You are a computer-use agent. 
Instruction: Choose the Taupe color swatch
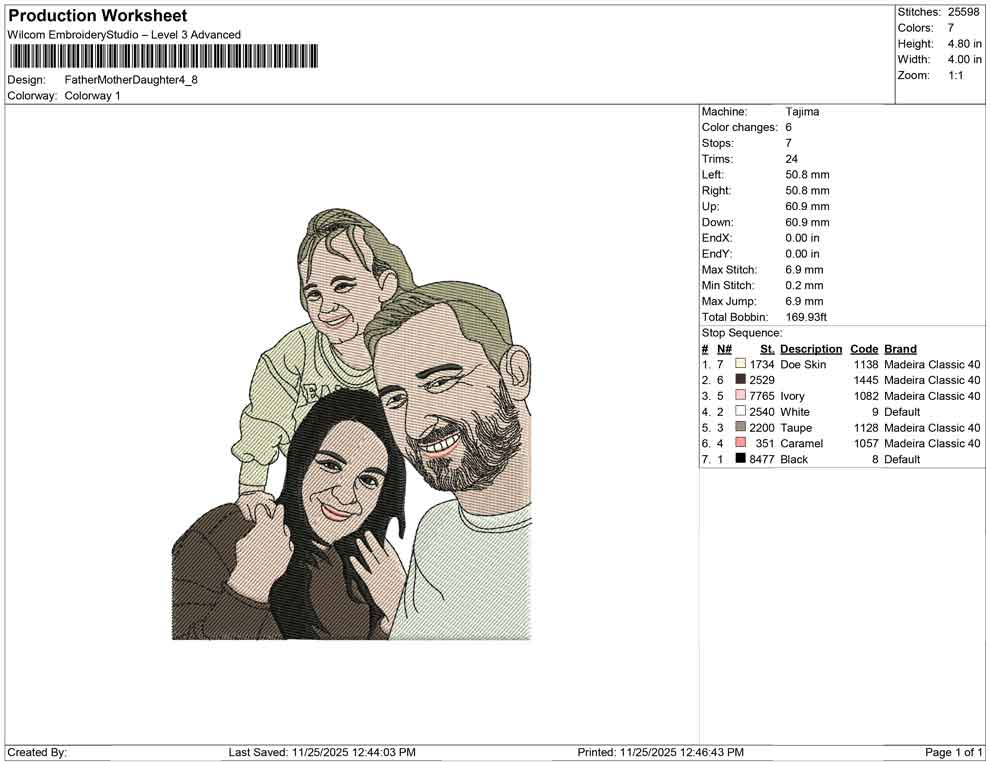click(x=740, y=427)
